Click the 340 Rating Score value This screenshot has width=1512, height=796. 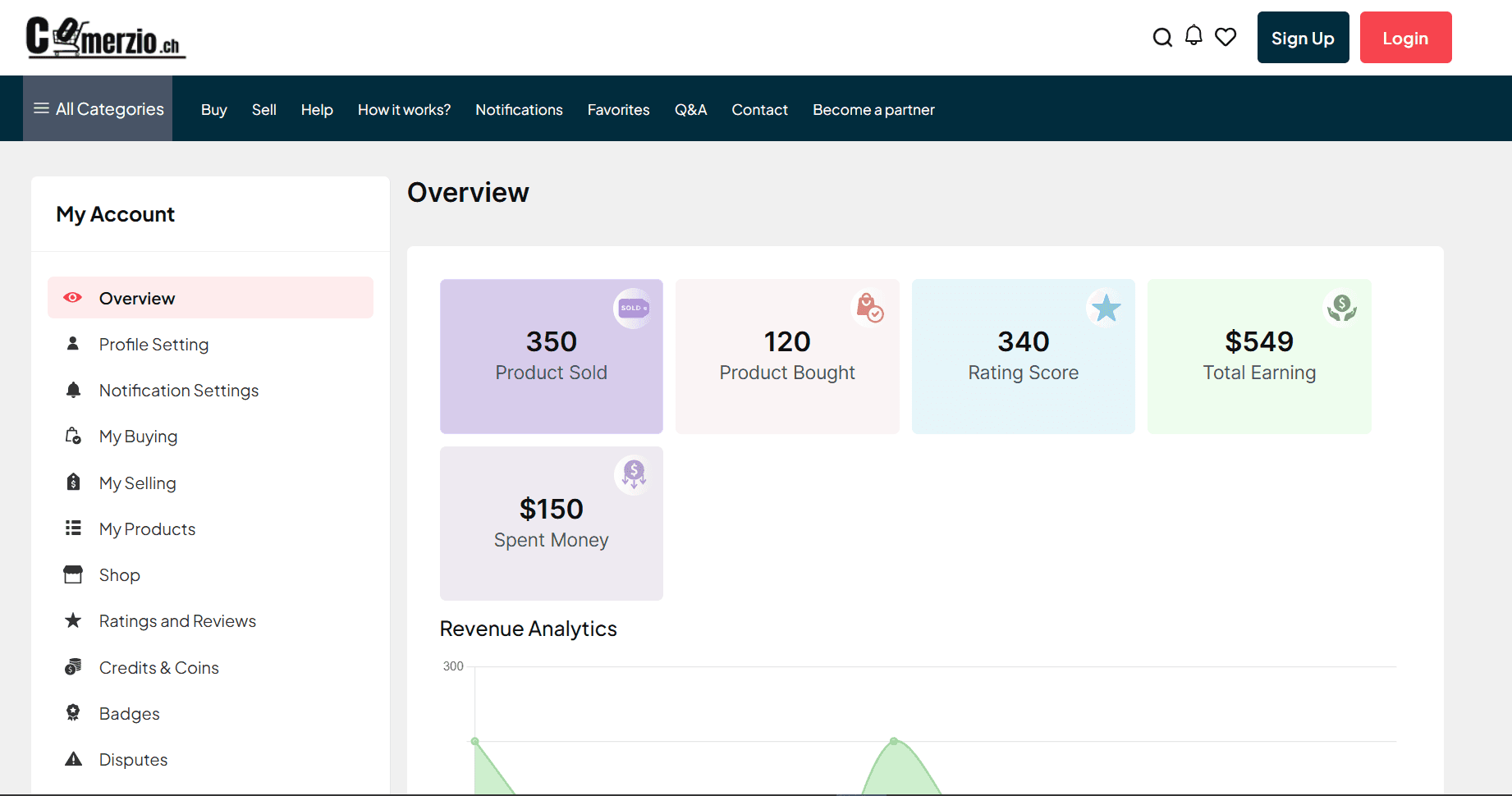(1023, 341)
